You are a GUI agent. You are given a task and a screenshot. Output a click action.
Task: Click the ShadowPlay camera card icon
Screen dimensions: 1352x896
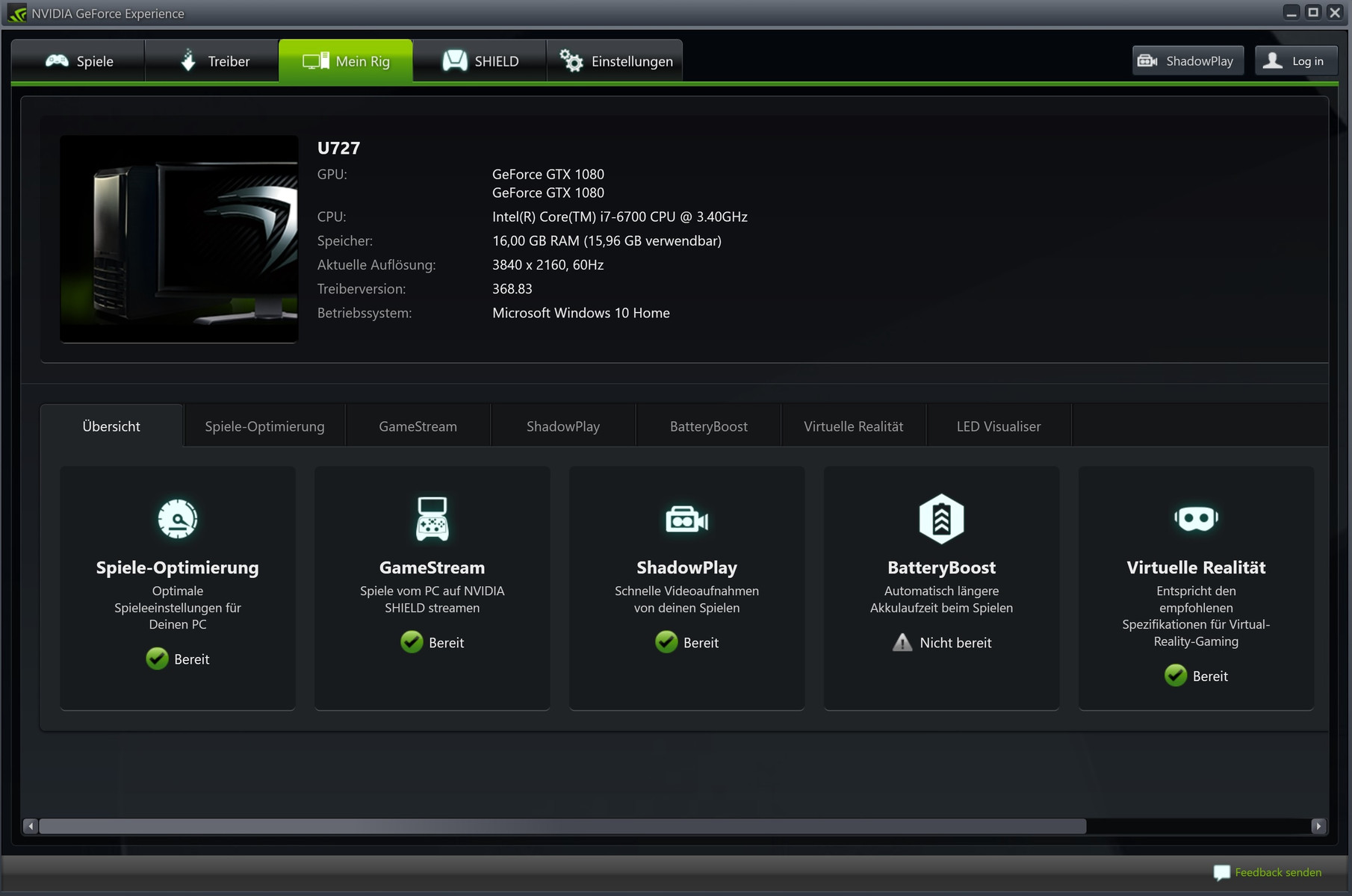coord(686,519)
